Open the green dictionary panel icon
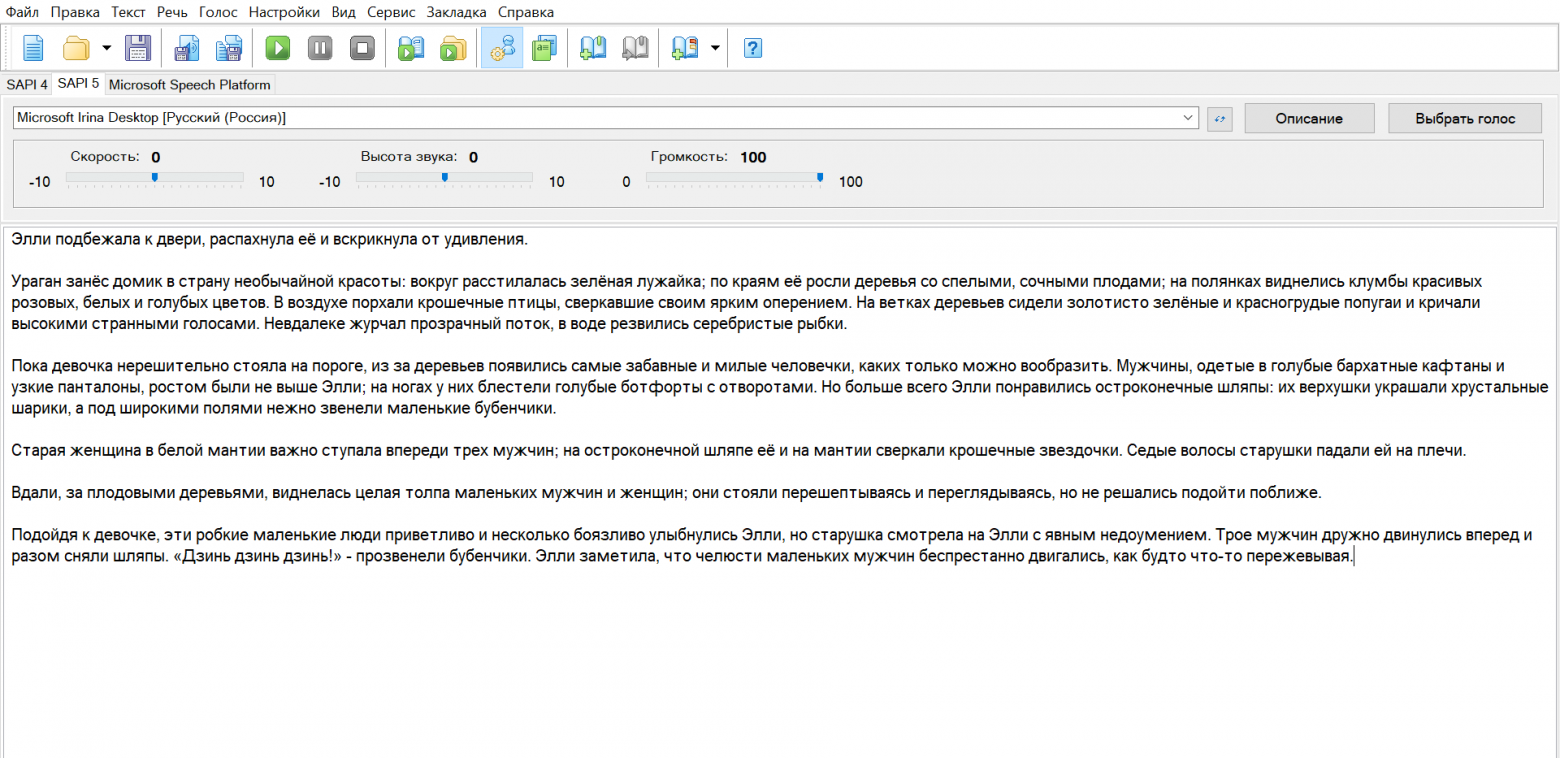This screenshot has height=758, width=1560. click(x=544, y=48)
